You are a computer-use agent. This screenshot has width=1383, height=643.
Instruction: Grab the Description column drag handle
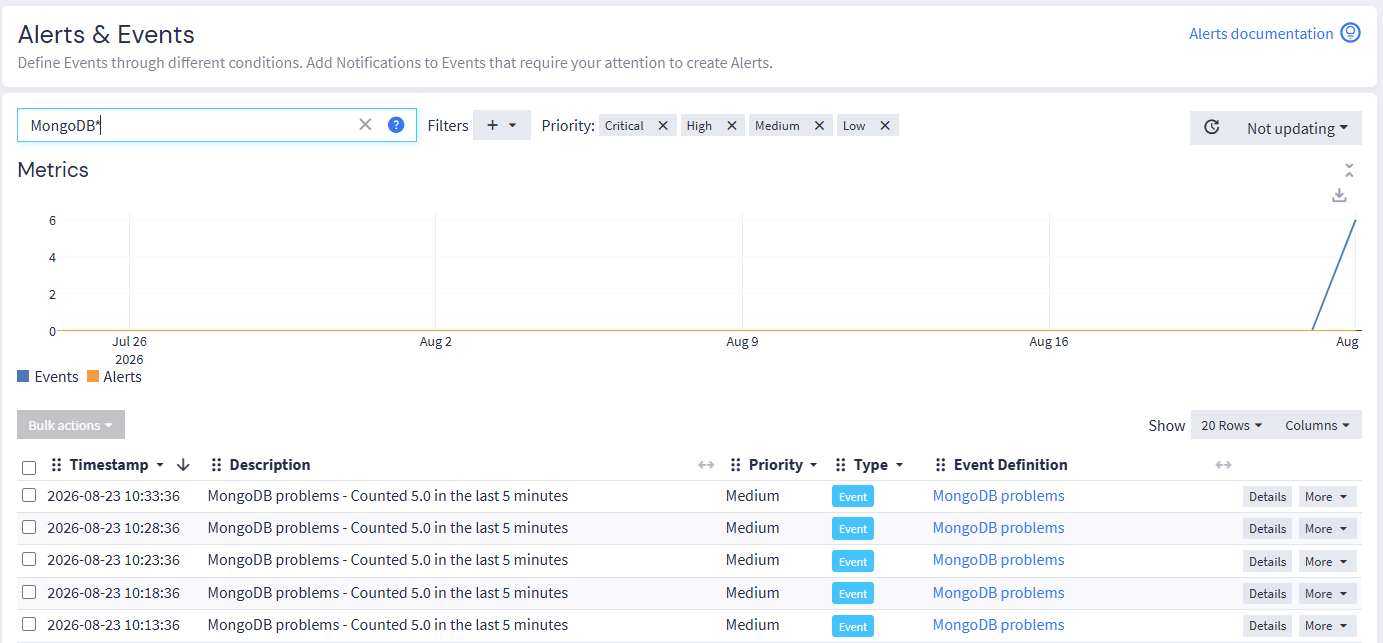[x=217, y=465]
